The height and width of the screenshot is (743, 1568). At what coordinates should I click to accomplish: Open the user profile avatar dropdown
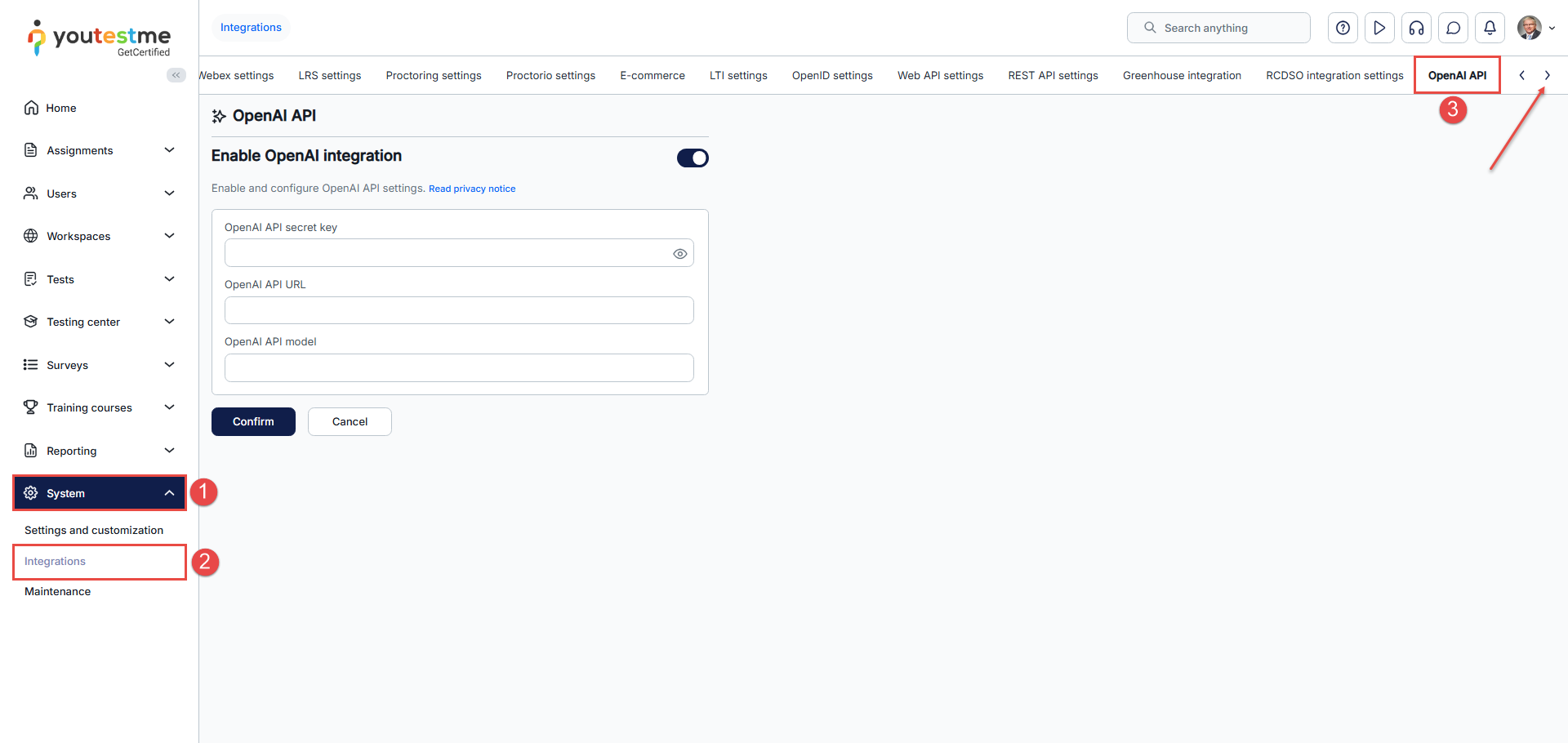[x=1535, y=28]
